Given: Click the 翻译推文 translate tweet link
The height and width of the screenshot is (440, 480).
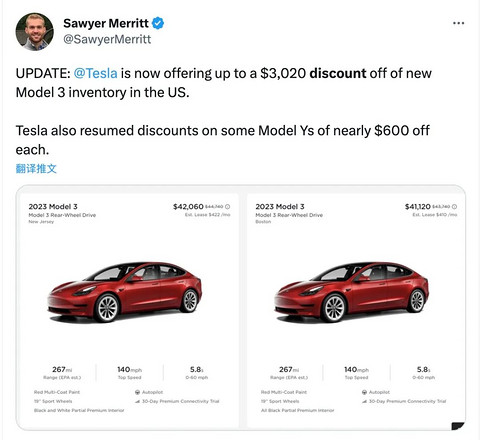Looking at the screenshot, I should tap(36, 169).
